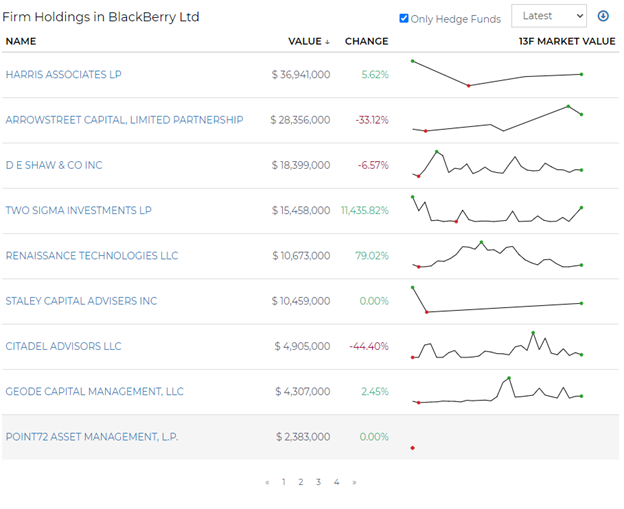Viewport: 624px width, 509px height.
Task: Click the 5.62% change value
Action: tap(375, 74)
